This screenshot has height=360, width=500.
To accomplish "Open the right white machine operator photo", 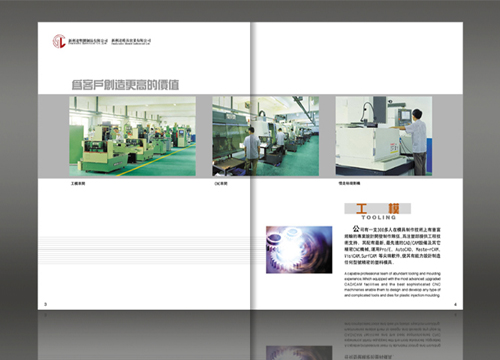I will (384, 136).
